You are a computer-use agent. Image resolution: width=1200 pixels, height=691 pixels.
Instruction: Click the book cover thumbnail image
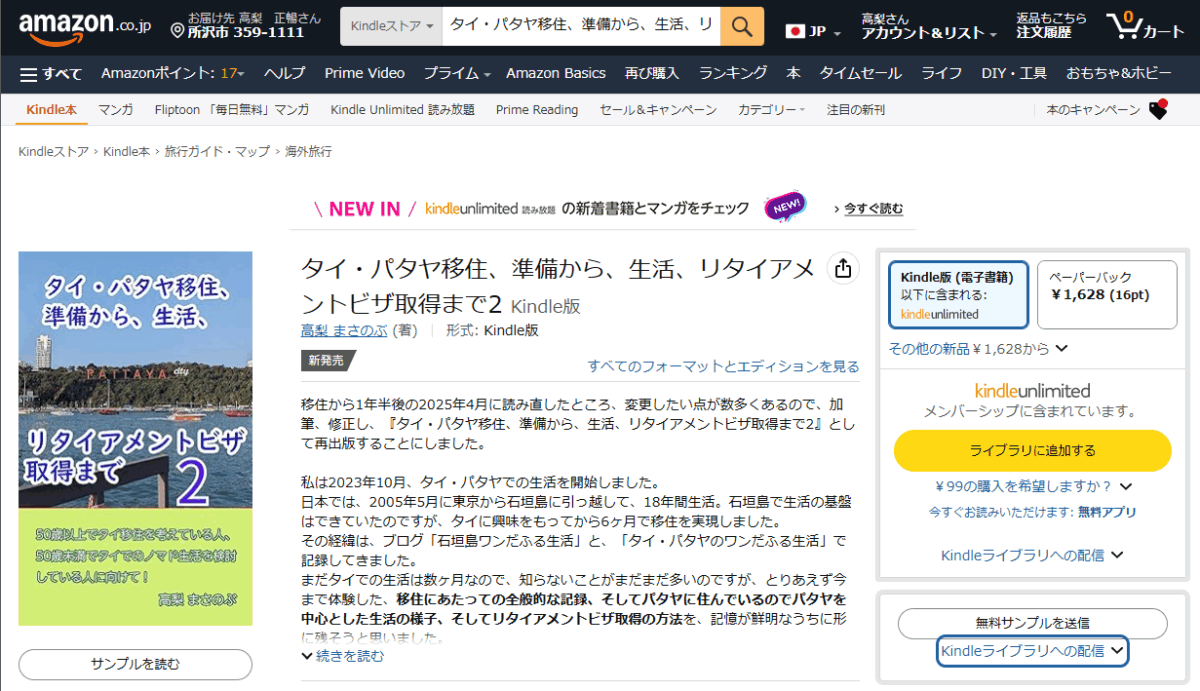135,439
